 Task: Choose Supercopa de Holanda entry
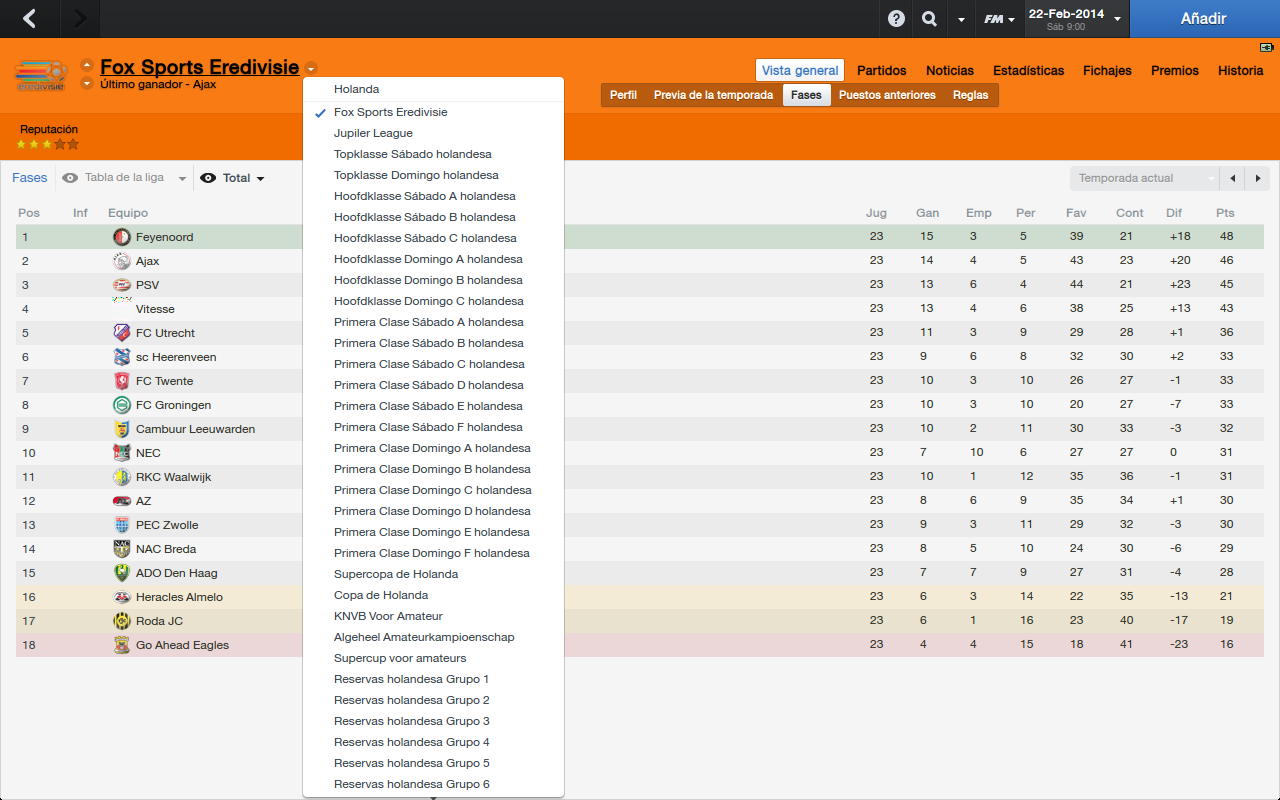point(433,574)
